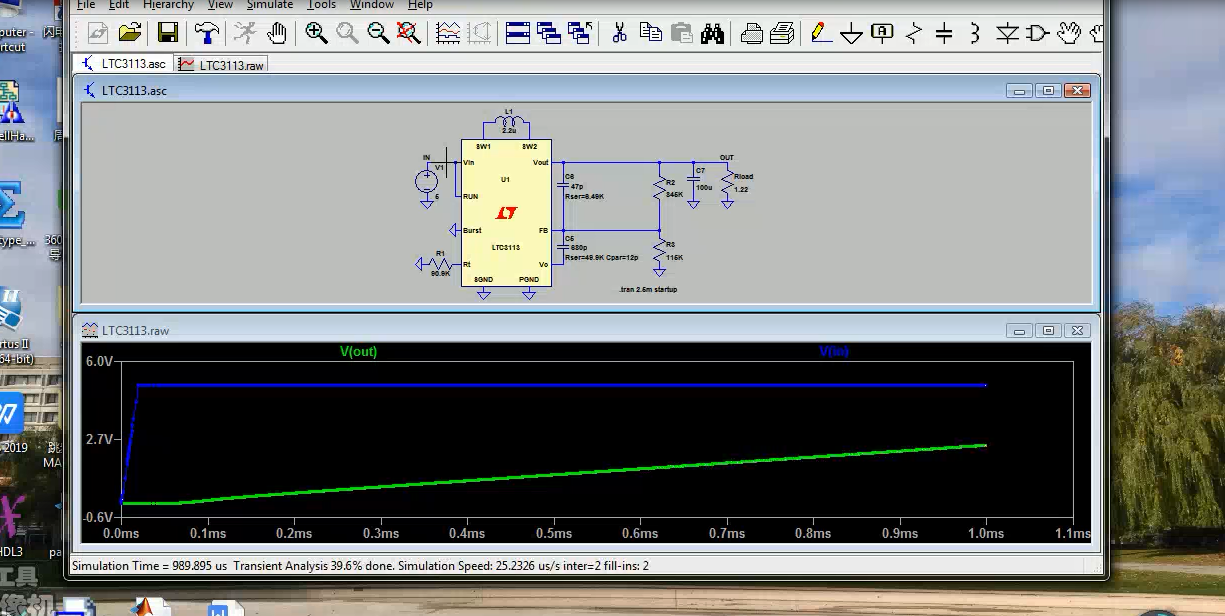Click the Print icon
The image size is (1225, 616).
pos(782,33)
